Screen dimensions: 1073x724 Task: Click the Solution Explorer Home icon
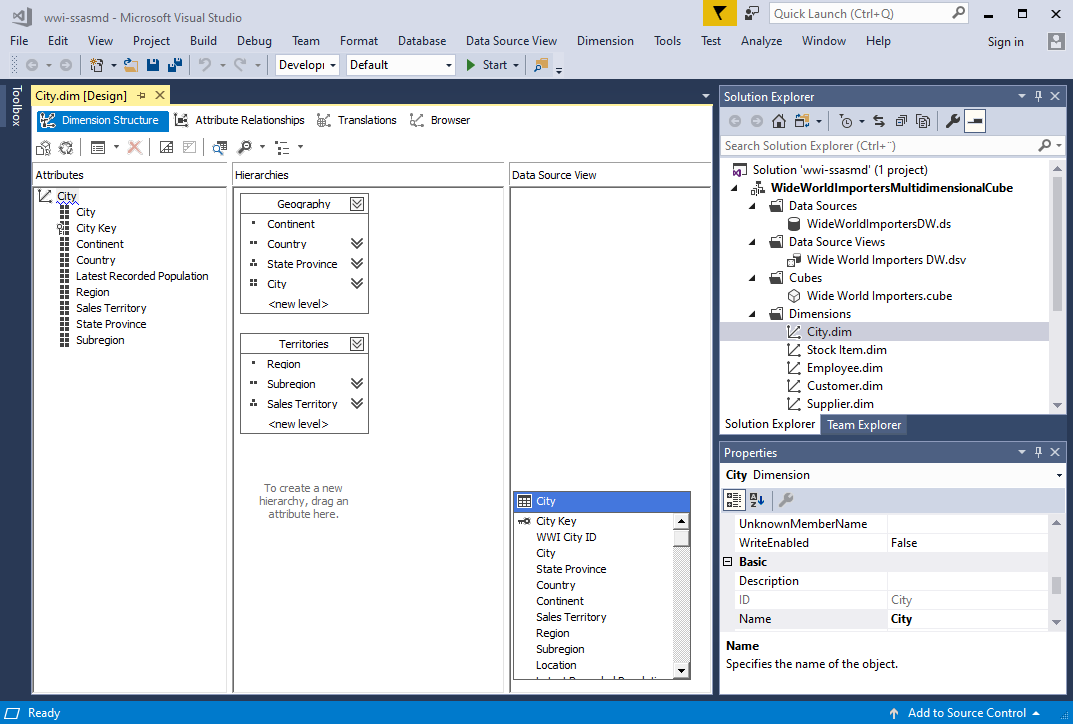pyautogui.click(x=779, y=121)
